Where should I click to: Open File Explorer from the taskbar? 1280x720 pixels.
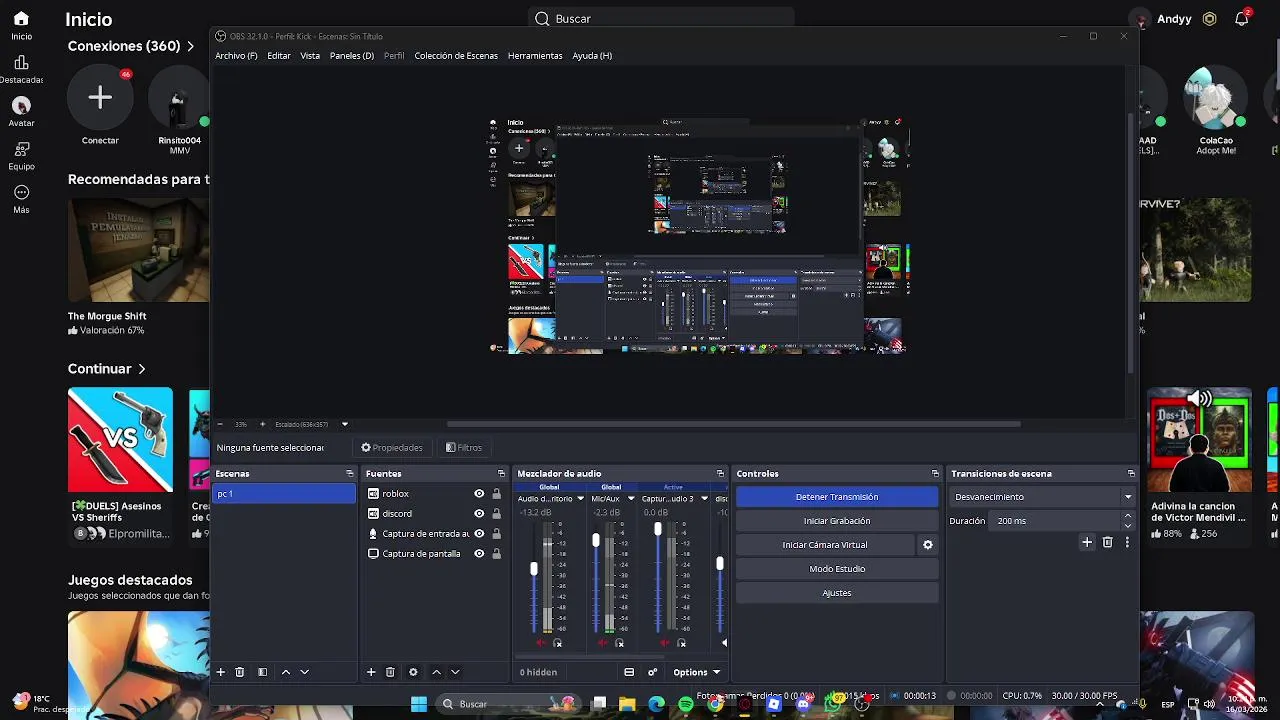coord(627,704)
